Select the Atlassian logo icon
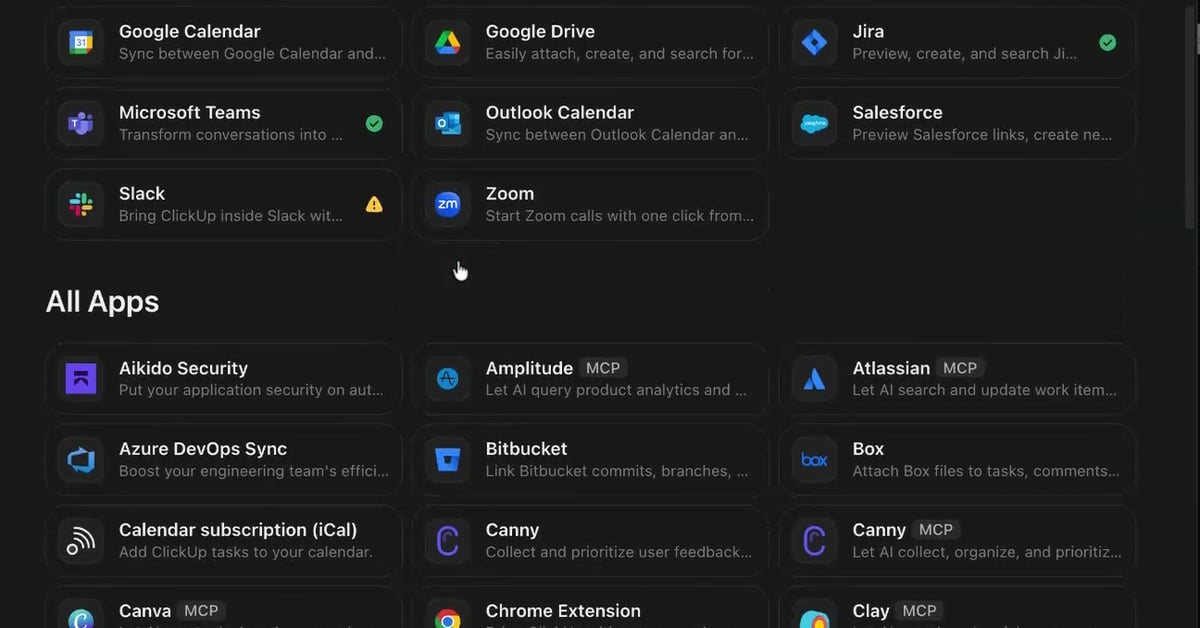Image resolution: width=1200 pixels, height=628 pixels. click(814, 379)
